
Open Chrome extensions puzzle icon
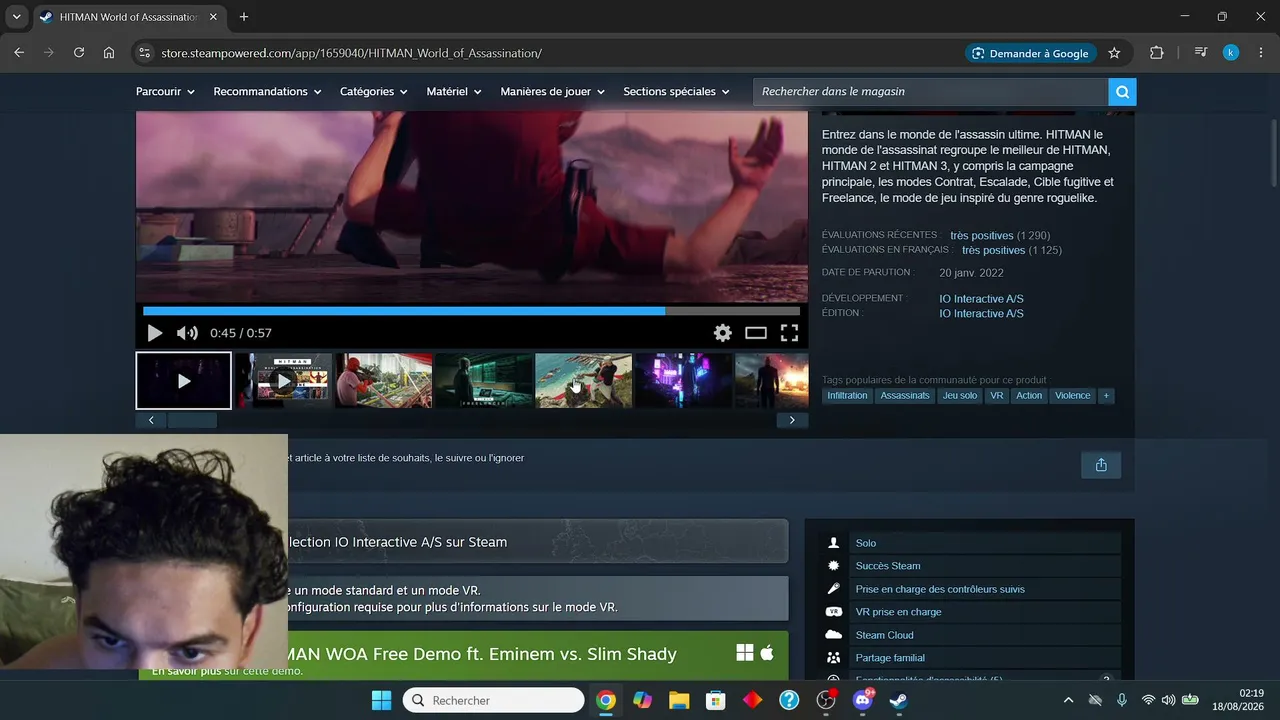coord(1157,53)
